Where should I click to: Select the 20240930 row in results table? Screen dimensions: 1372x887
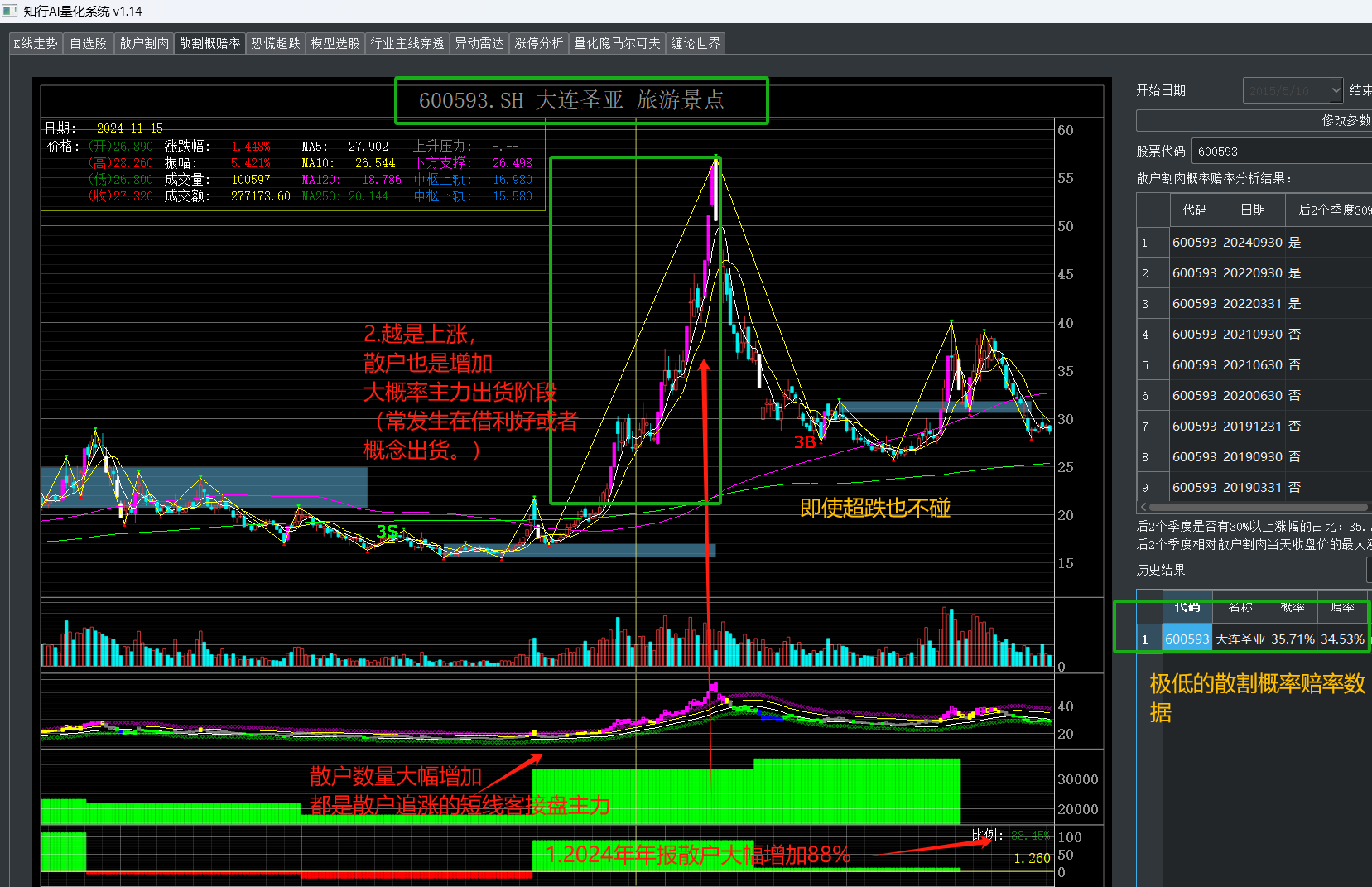click(x=1254, y=242)
